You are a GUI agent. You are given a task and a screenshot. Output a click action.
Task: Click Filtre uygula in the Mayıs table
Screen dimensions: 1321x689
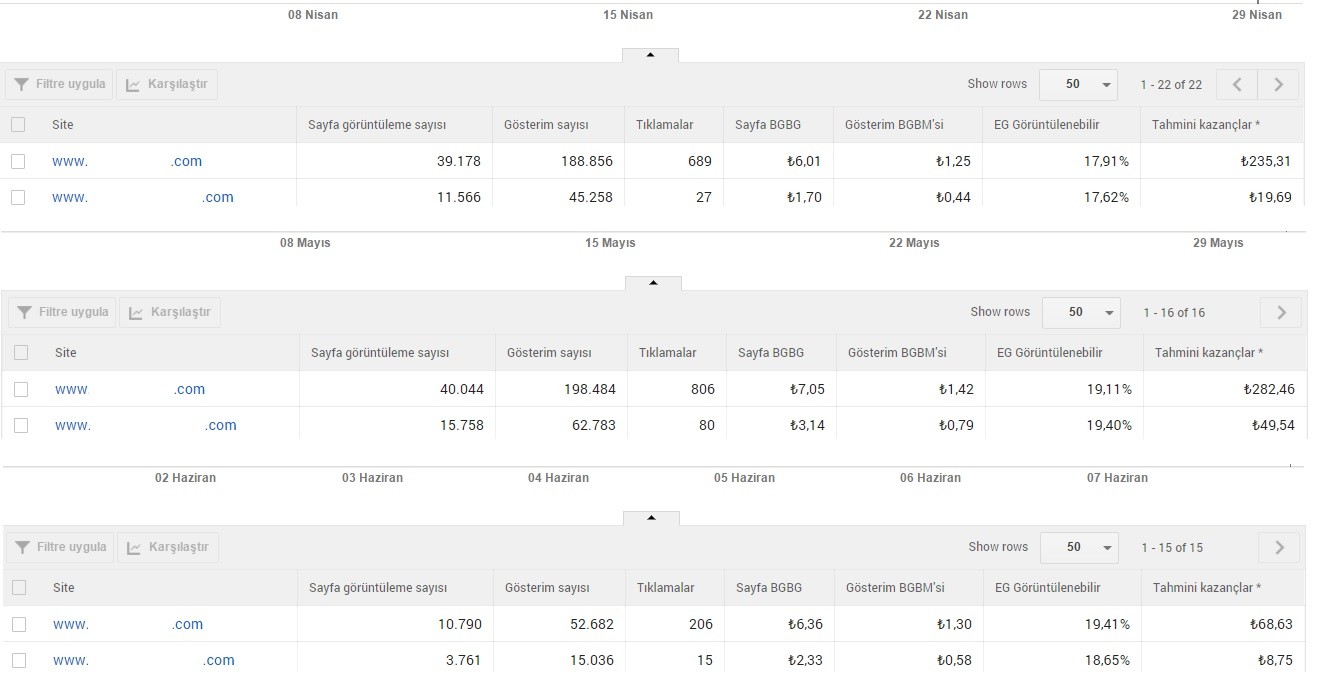click(62, 312)
